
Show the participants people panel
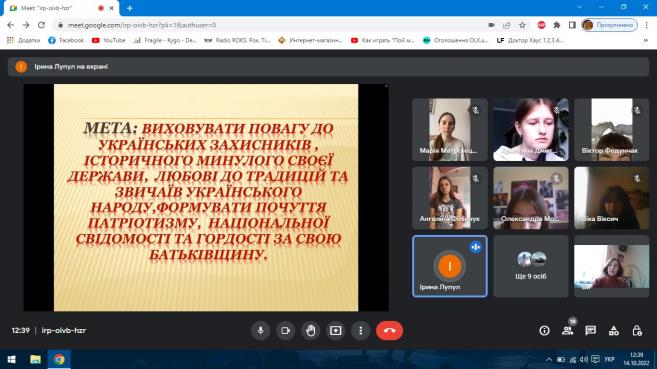pyautogui.click(x=568, y=330)
